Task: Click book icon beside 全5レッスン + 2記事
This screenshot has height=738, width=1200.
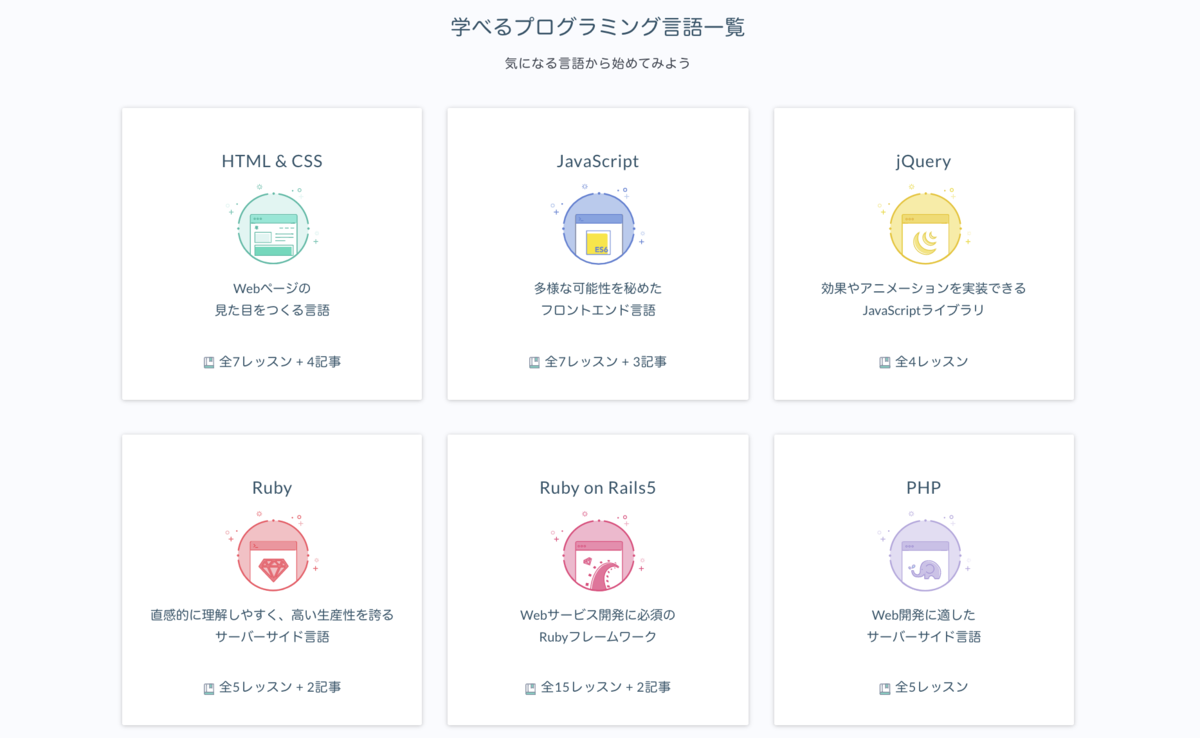Action: pos(209,688)
